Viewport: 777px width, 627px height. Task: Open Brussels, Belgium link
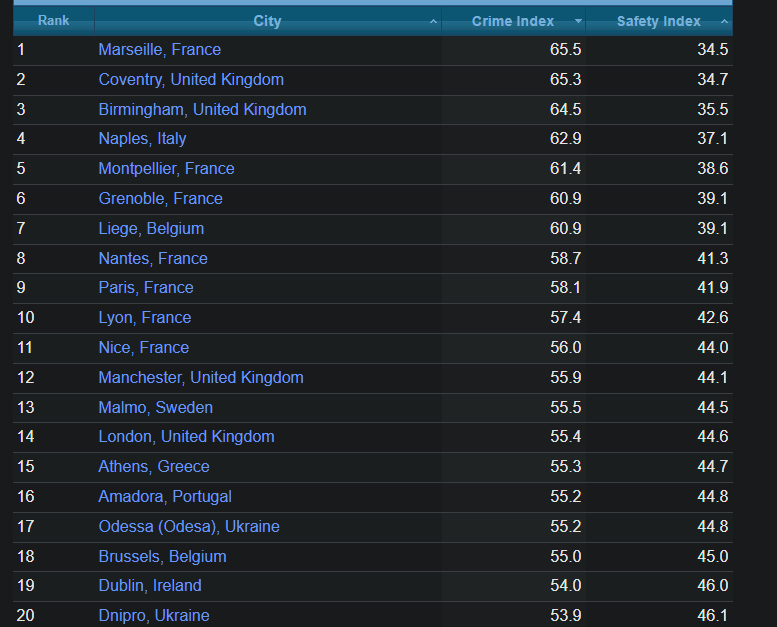tap(162, 557)
